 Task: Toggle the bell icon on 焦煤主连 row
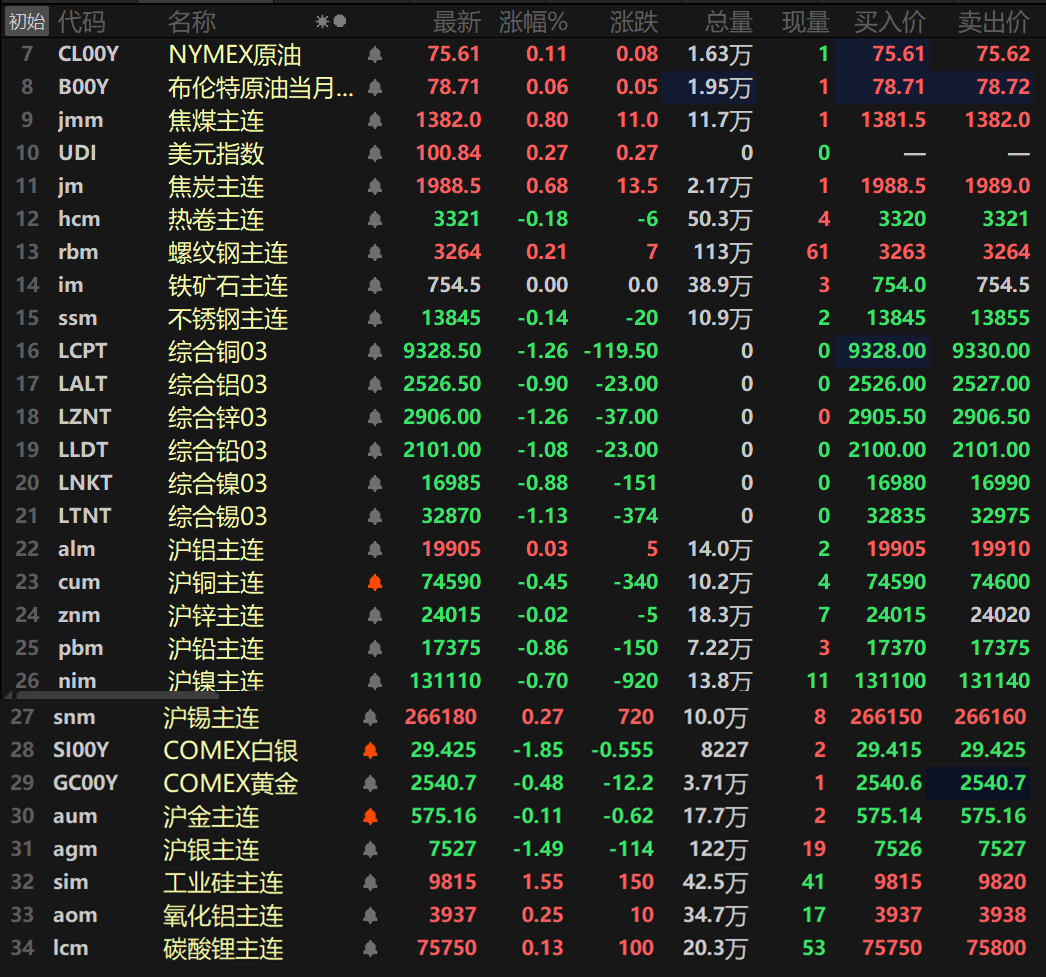pos(375,120)
